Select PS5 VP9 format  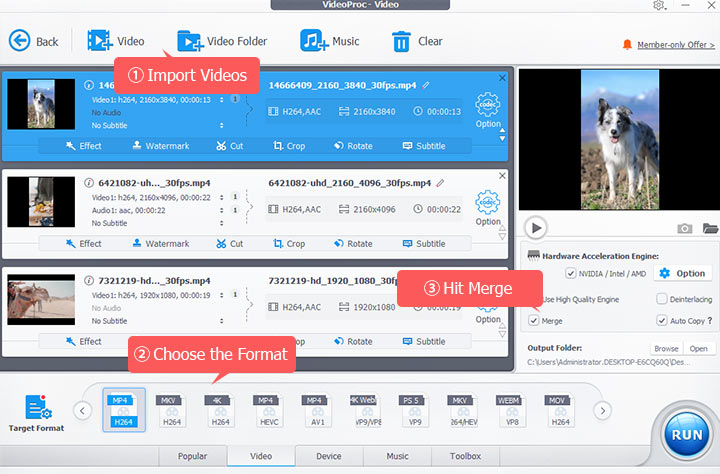coord(415,410)
